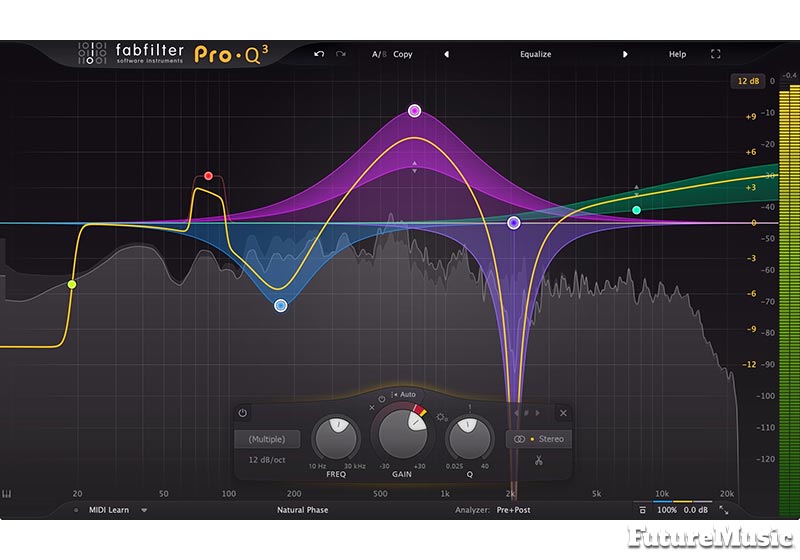800x560 pixels.
Task: Click the FREQ knob
Action: coord(336,438)
